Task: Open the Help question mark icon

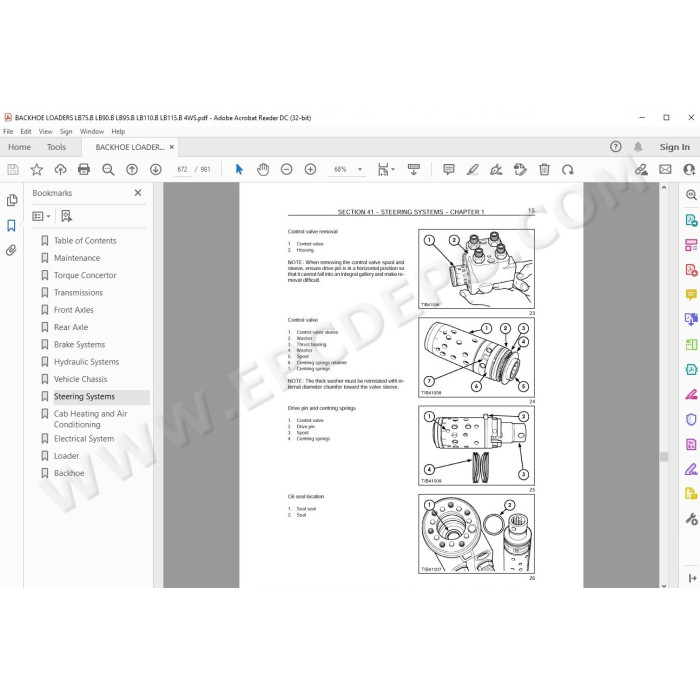Action: click(616, 147)
